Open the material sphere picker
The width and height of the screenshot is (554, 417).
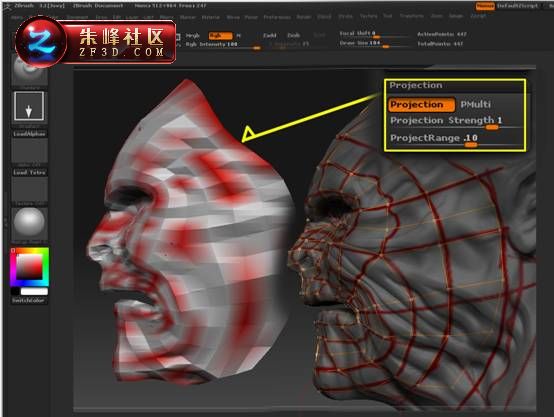(x=29, y=223)
